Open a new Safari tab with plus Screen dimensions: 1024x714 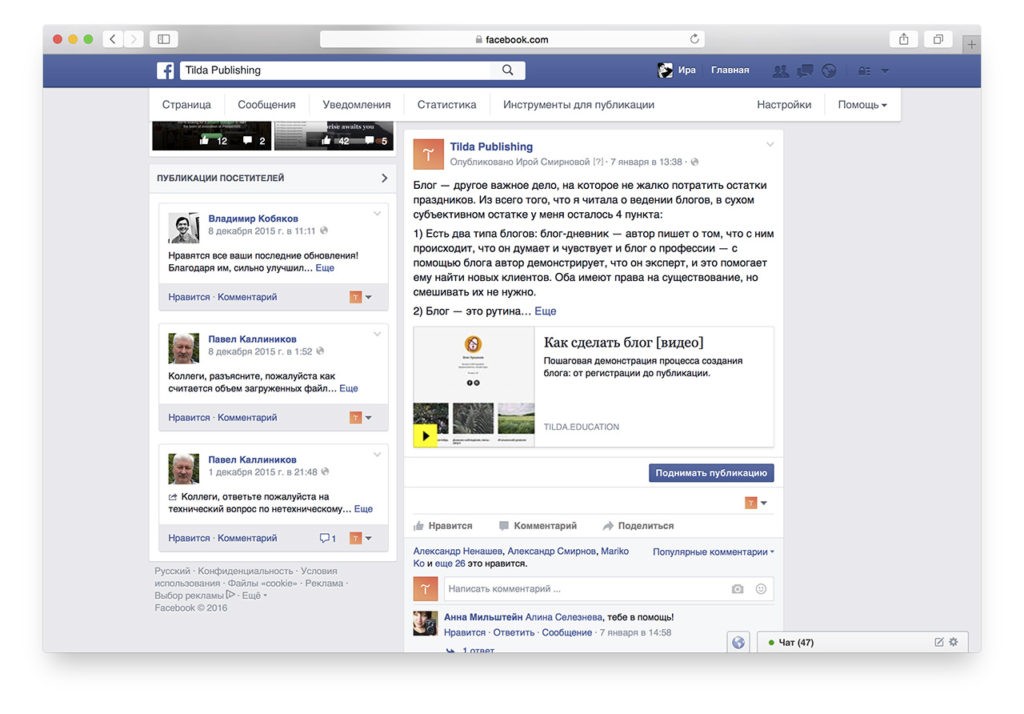[x=972, y=44]
